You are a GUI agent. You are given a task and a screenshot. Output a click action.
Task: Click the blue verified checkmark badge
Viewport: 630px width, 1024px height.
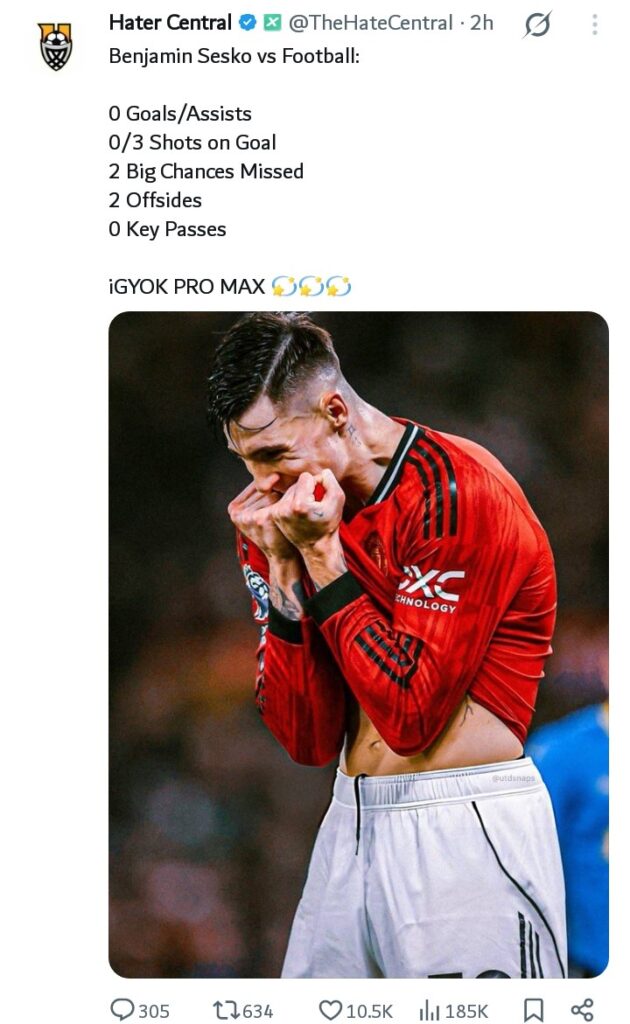pos(247,23)
